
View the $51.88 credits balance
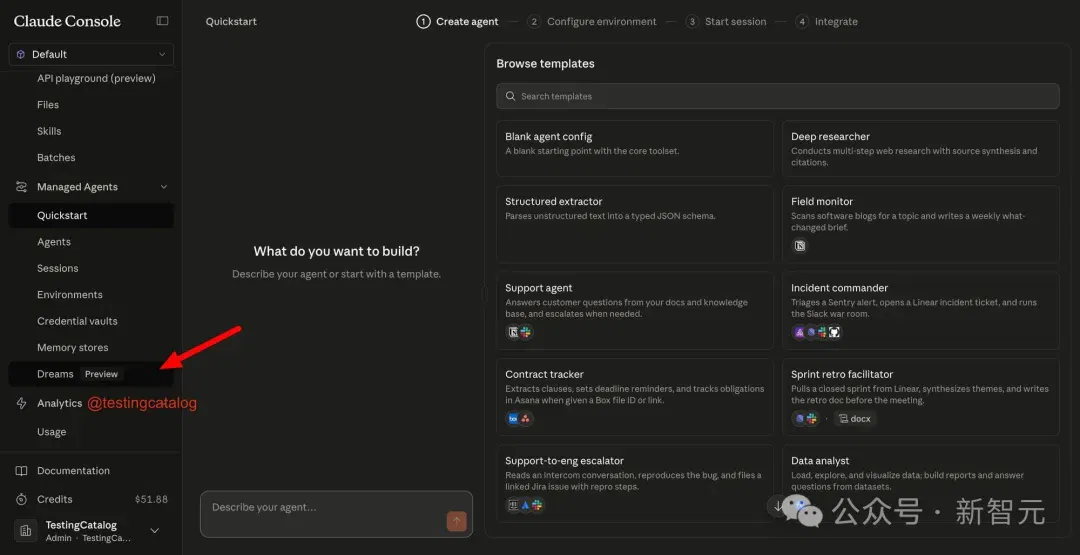pyautogui.click(x=151, y=499)
